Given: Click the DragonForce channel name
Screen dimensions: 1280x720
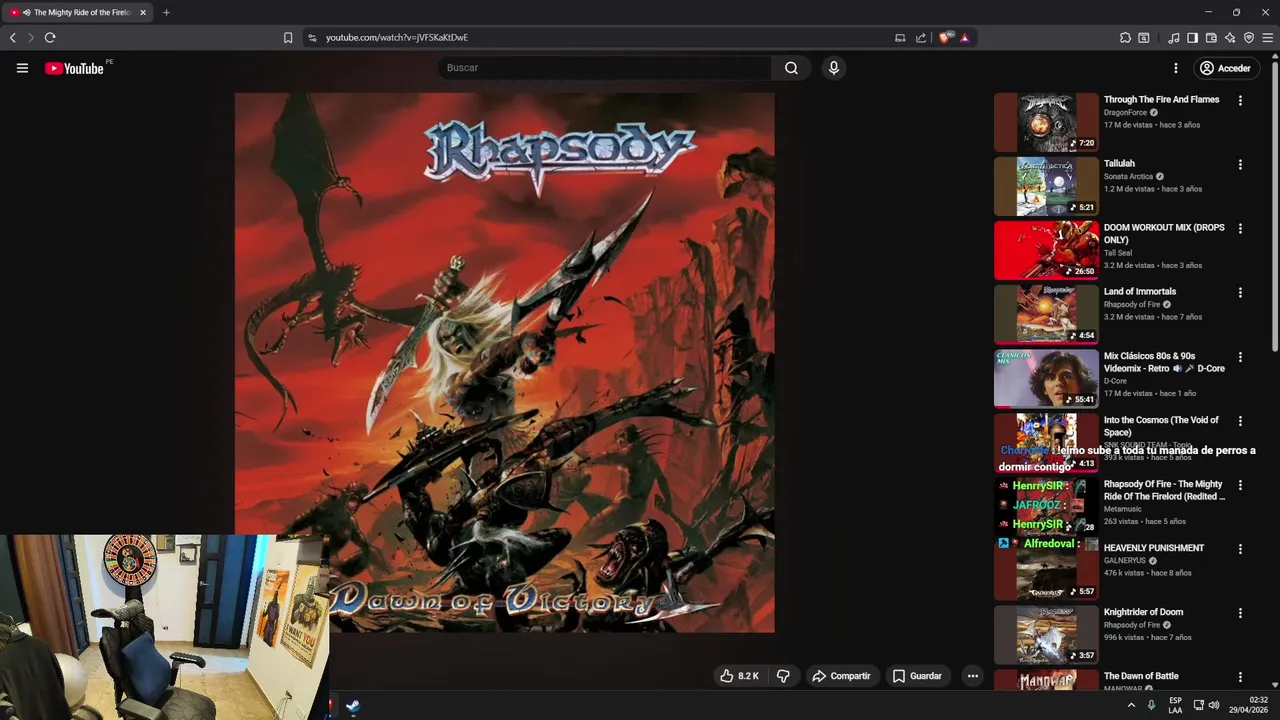Looking at the screenshot, I should pos(1125,112).
